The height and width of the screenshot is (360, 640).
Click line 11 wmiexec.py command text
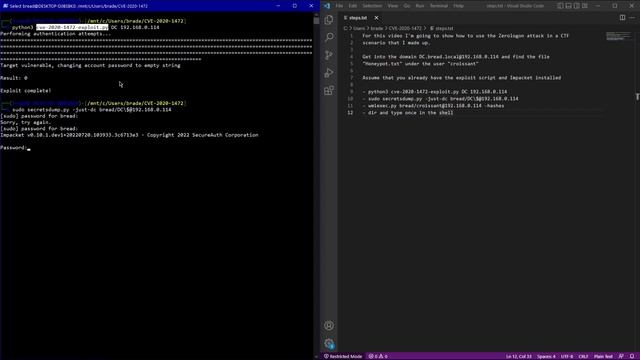pyautogui.click(x=436, y=106)
